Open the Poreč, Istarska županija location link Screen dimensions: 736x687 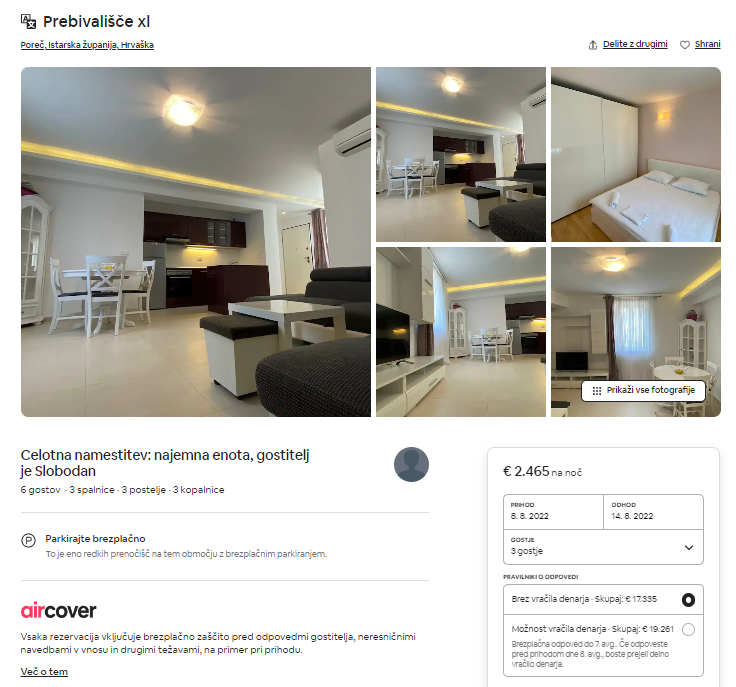tap(87, 45)
